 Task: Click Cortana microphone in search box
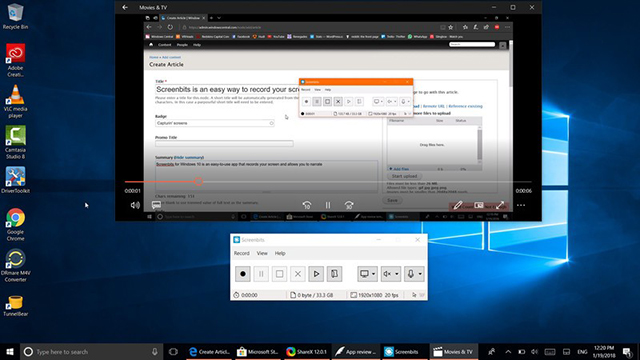(x=155, y=351)
